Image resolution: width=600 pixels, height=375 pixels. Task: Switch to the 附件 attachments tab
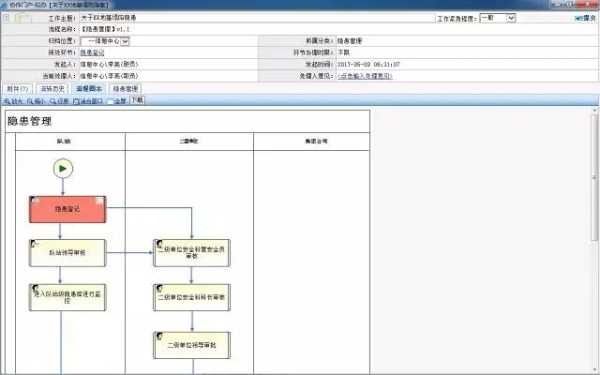tap(17, 89)
